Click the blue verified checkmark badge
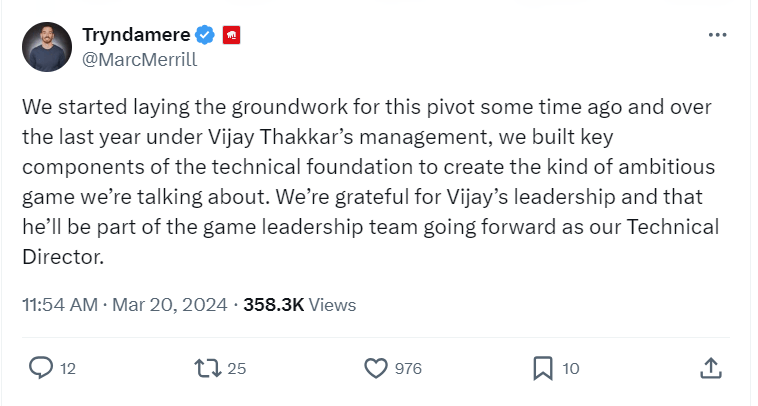 [x=205, y=36]
